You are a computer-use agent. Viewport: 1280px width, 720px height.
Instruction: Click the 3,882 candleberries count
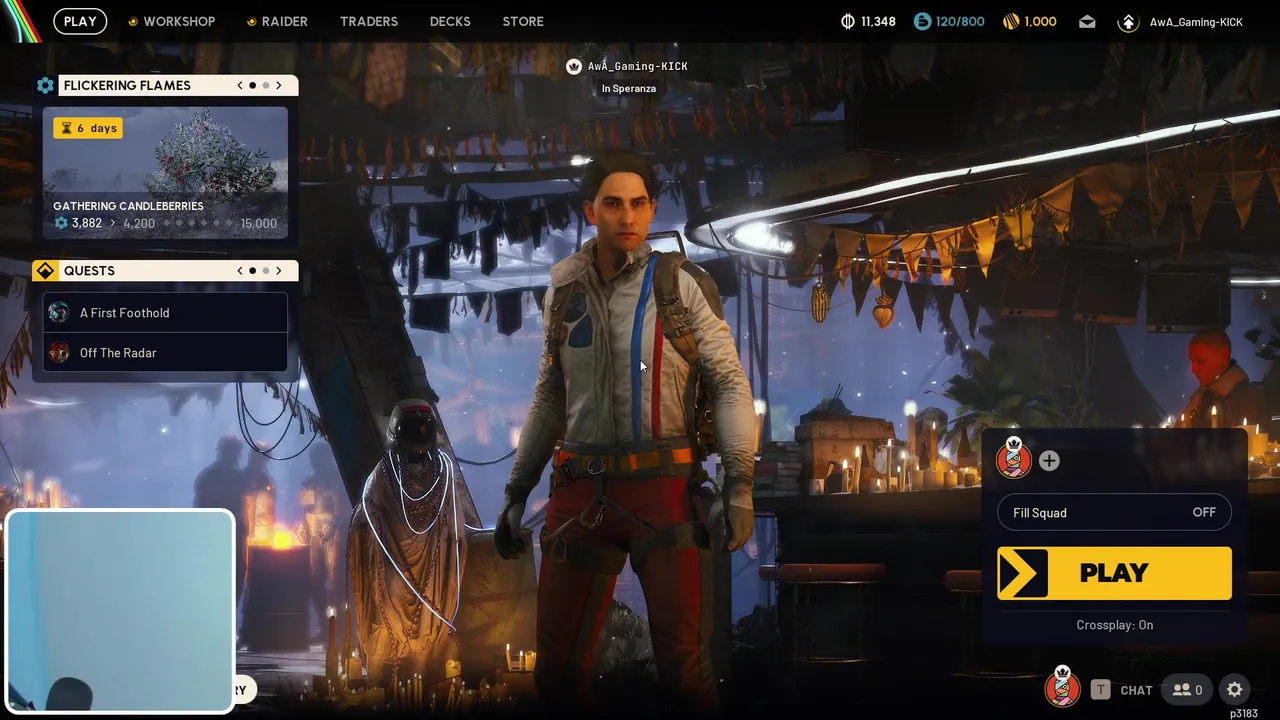86,224
